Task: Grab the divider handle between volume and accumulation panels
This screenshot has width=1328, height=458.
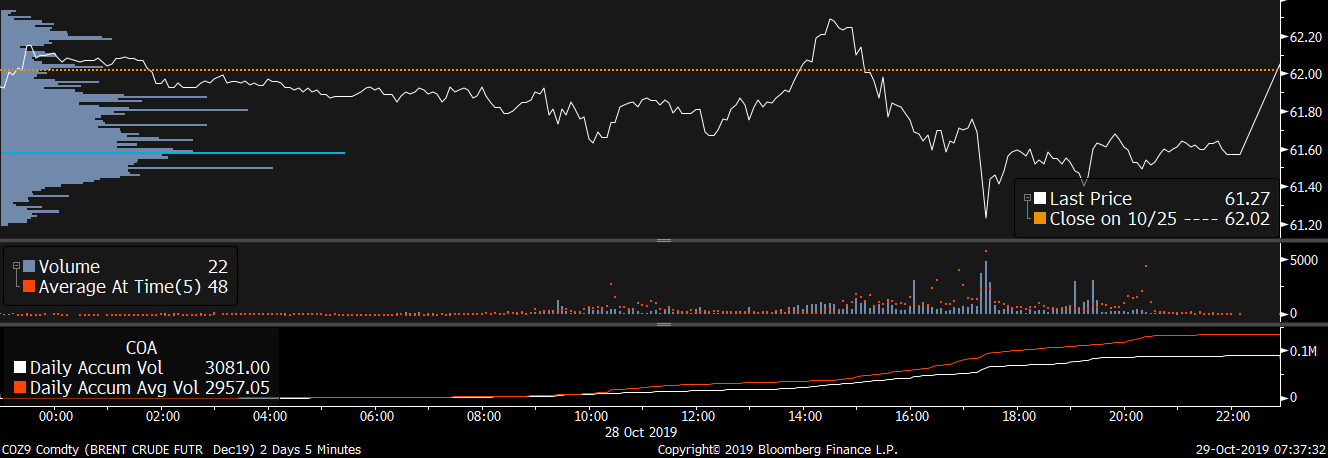Action: click(661, 324)
